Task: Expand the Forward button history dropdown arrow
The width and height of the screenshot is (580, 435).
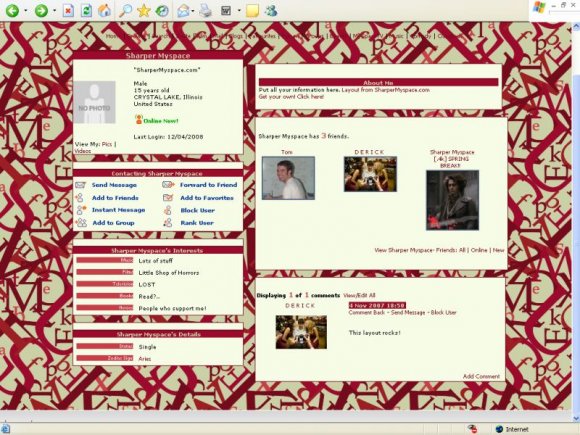Action: coord(54,11)
